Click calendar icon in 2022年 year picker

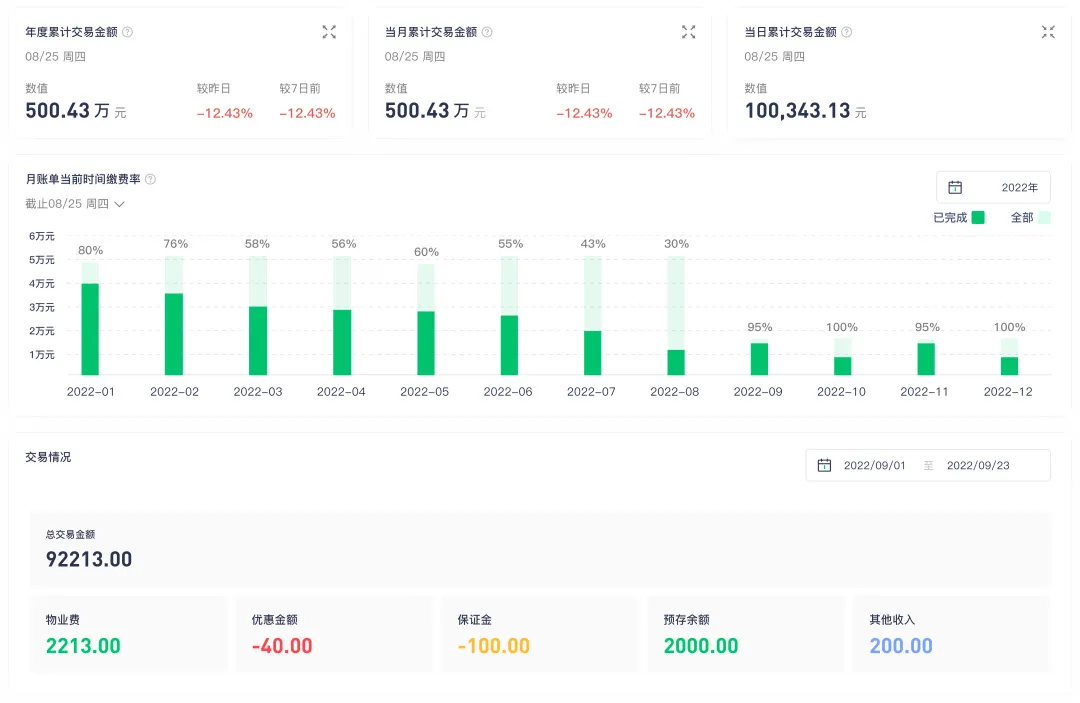955,187
